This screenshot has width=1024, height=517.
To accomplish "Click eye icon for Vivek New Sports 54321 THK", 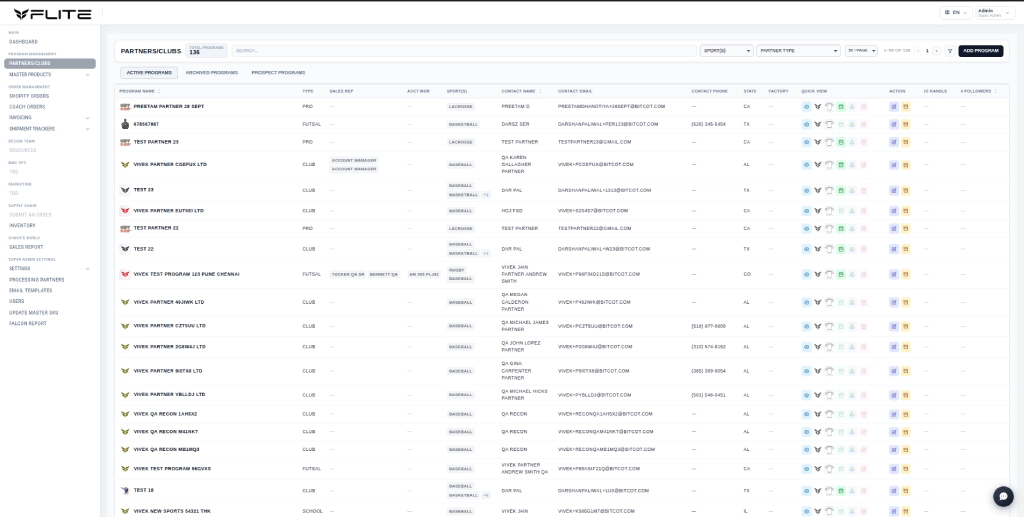I will [806, 512].
